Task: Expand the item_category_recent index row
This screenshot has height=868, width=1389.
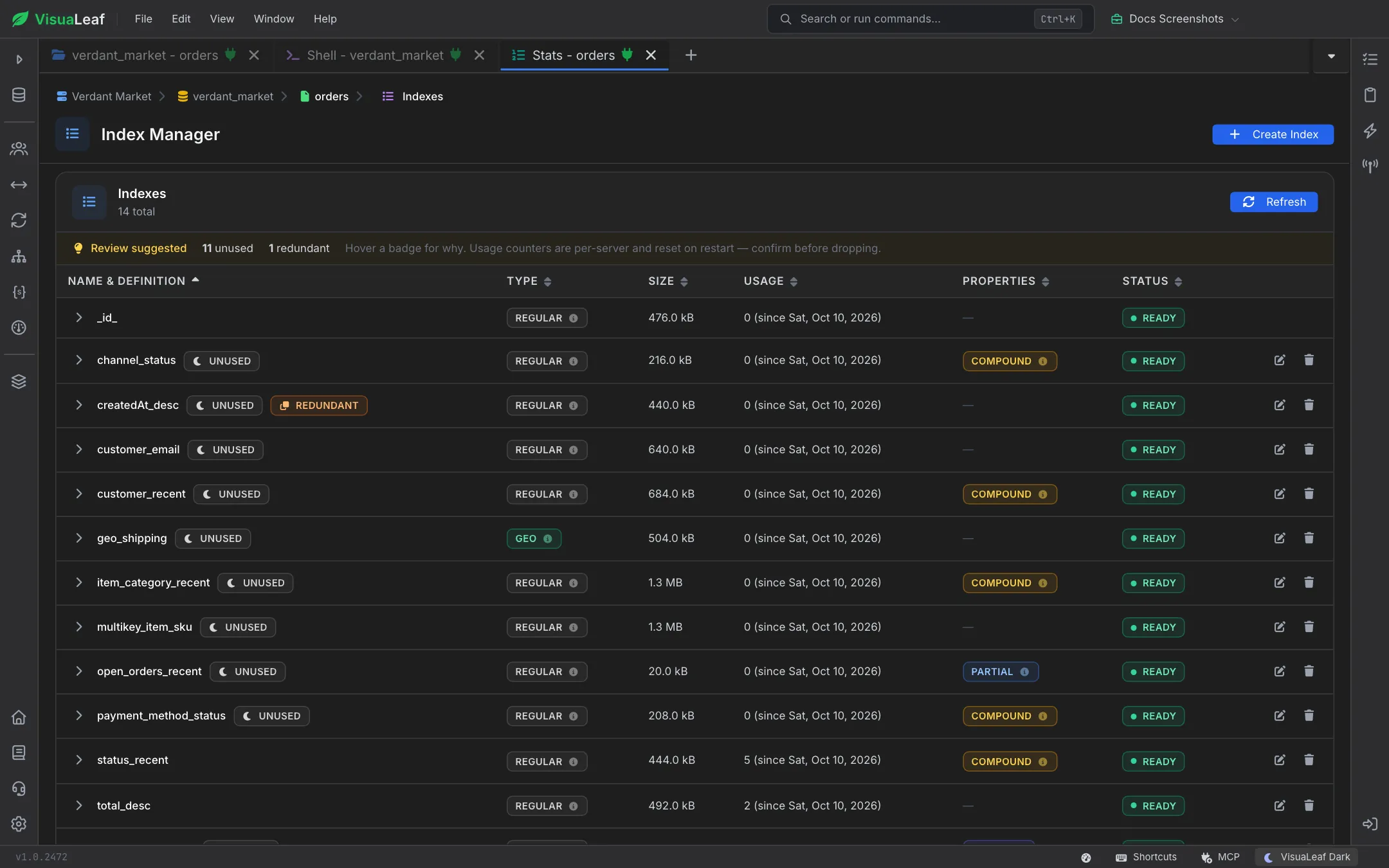Action: pyautogui.click(x=78, y=583)
